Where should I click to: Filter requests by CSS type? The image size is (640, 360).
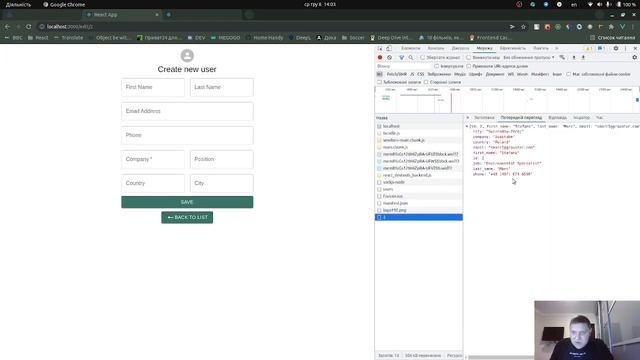click(x=420, y=74)
